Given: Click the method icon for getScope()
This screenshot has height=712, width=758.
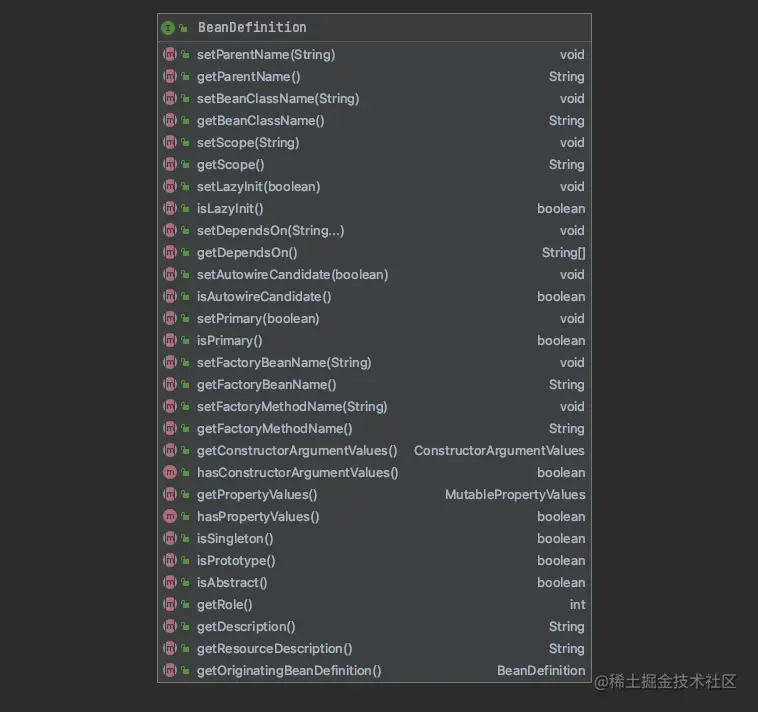Looking at the screenshot, I should pos(170,164).
